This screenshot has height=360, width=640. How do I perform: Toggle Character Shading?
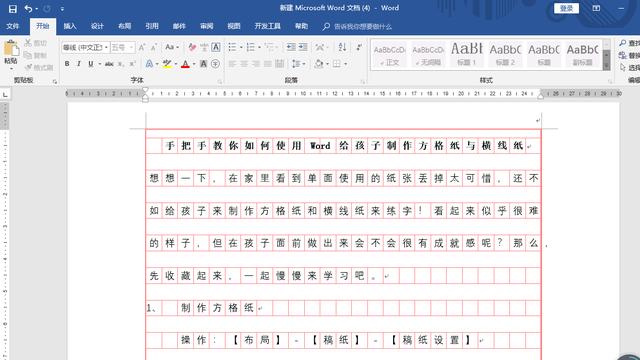tap(203, 64)
